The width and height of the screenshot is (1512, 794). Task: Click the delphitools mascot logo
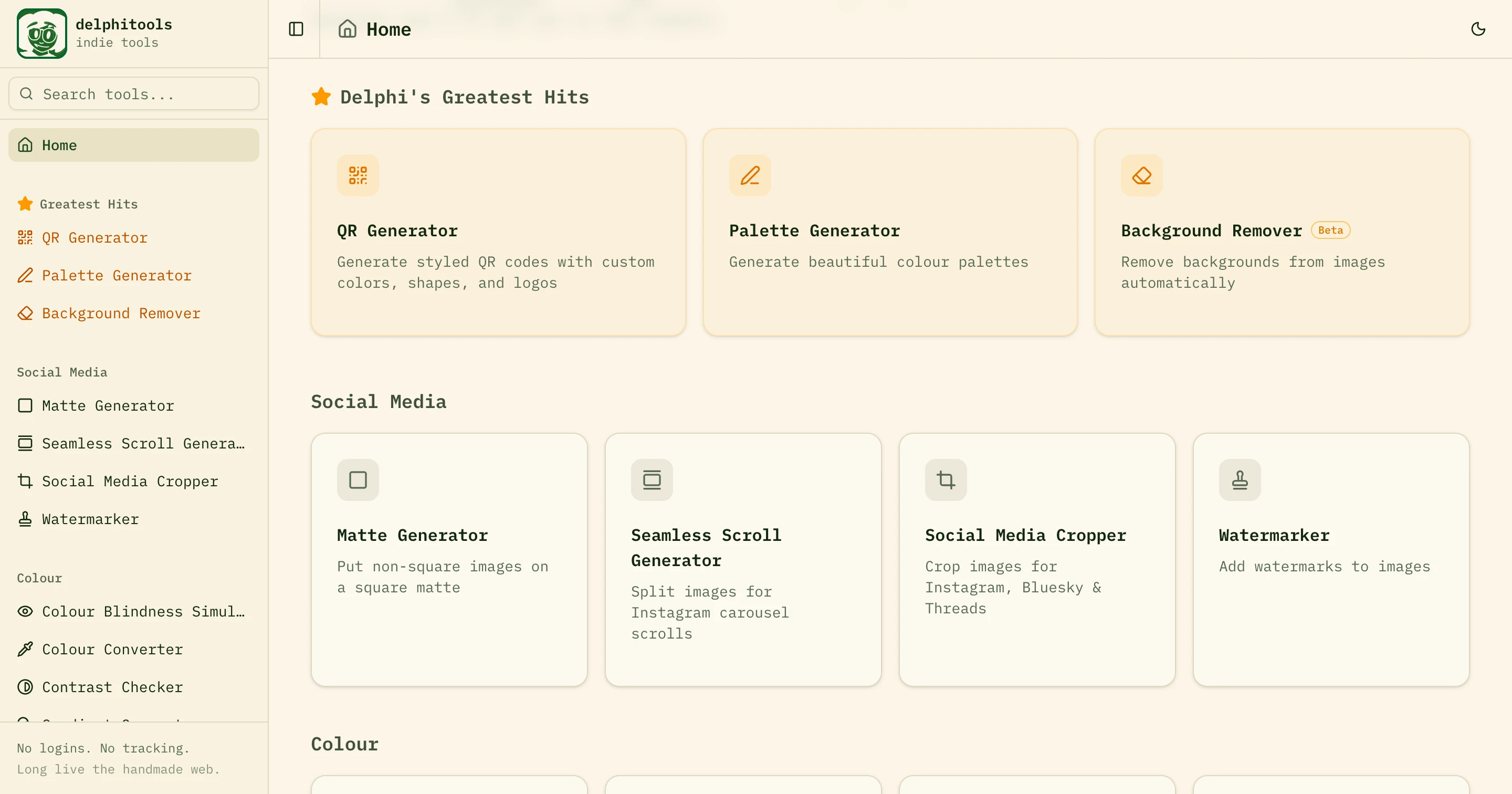(x=41, y=34)
